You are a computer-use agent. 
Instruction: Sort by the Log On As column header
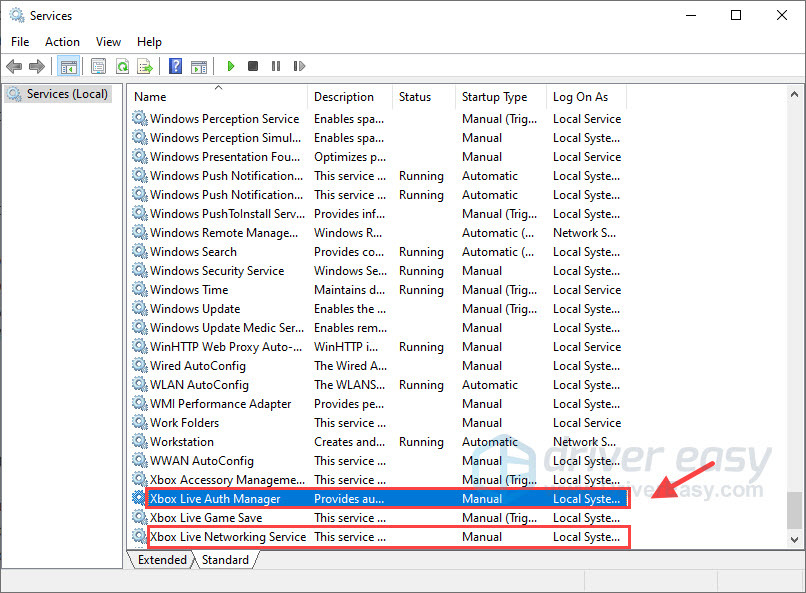click(x=586, y=97)
